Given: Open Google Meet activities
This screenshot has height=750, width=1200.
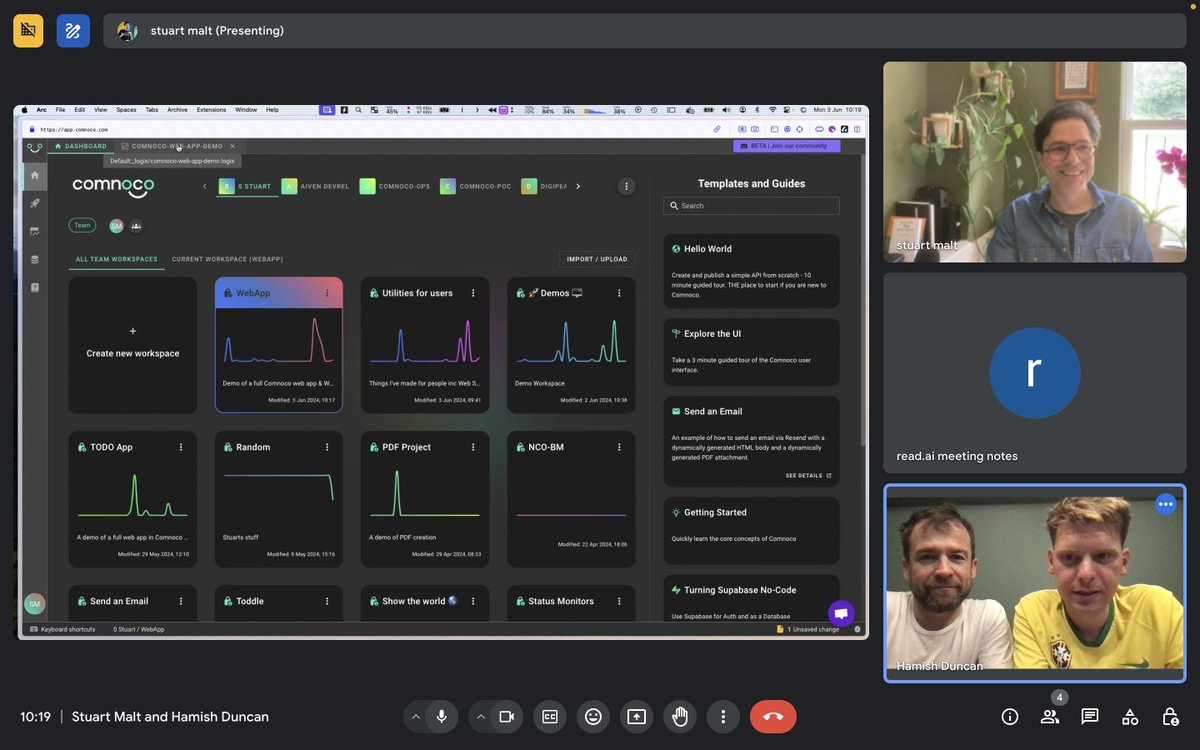Looking at the screenshot, I should click(x=1129, y=716).
